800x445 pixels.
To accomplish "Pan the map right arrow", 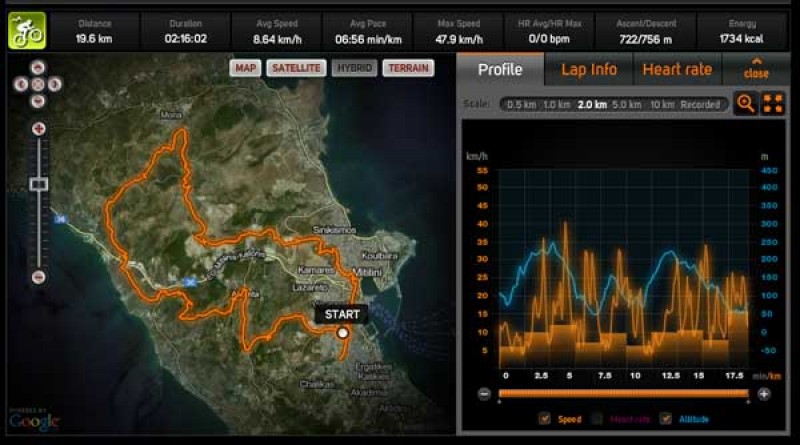I will 54,84.
